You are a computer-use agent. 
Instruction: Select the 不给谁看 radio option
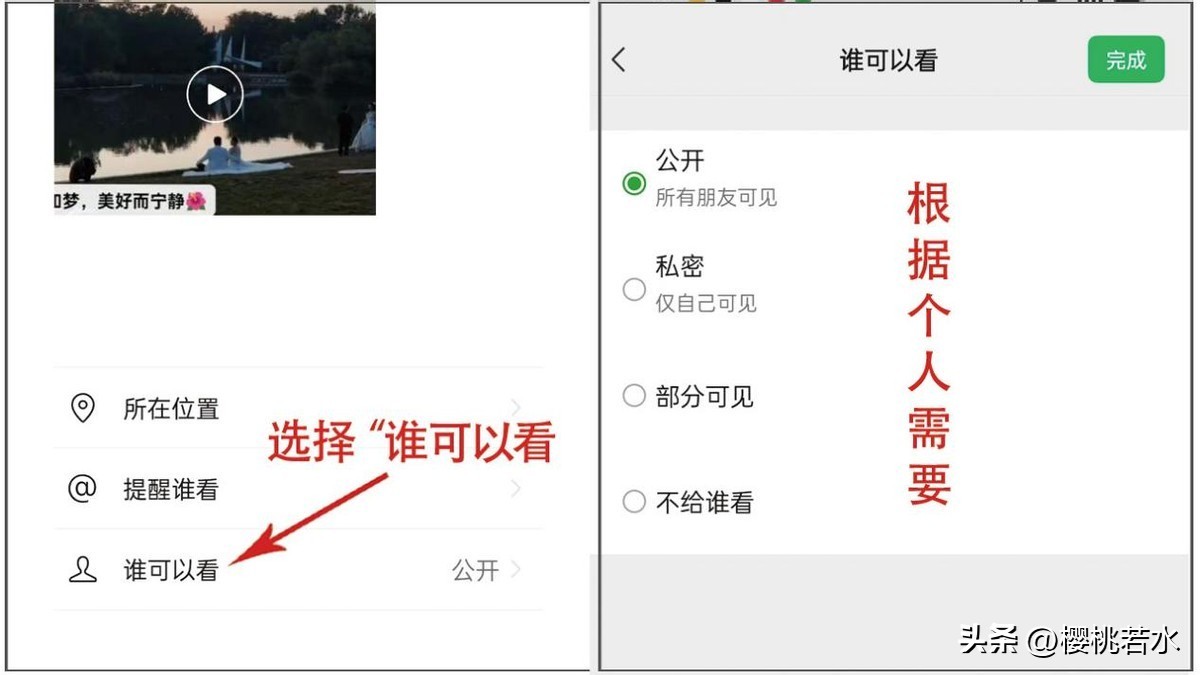[634, 502]
